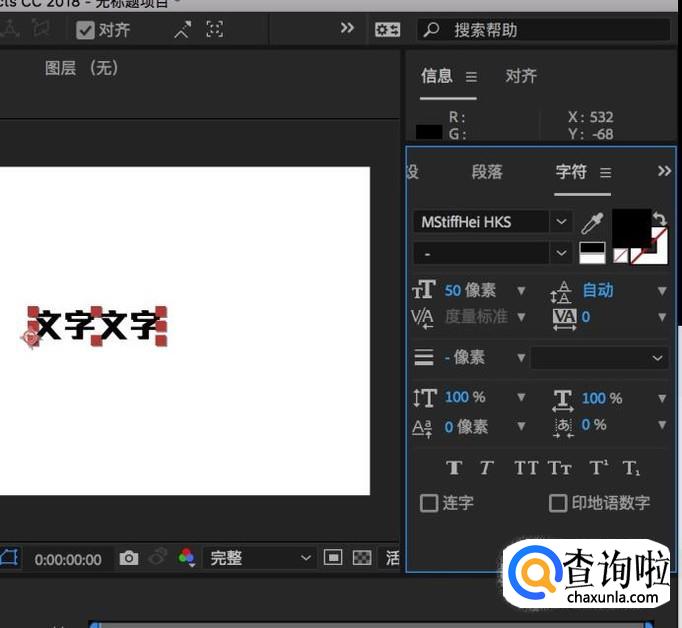Swap fill and stroke colors arrow
Image resolution: width=682 pixels, height=628 pixels.
658,218
